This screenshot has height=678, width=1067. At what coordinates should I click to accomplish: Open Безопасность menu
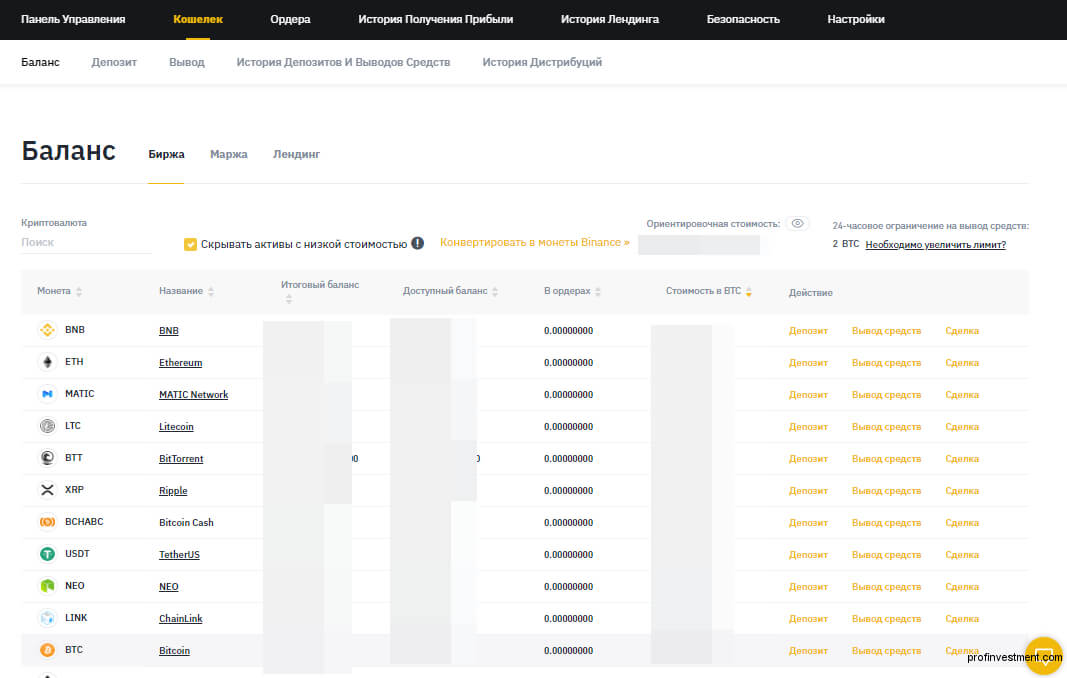(743, 19)
